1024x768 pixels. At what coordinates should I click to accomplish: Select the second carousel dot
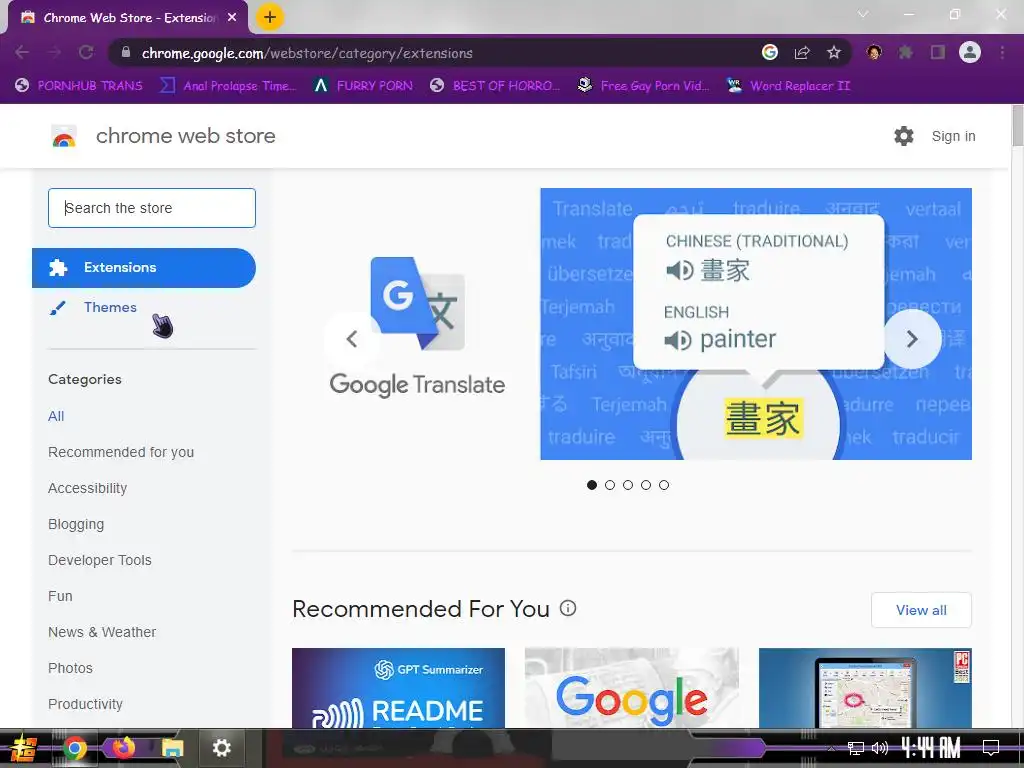(x=610, y=485)
